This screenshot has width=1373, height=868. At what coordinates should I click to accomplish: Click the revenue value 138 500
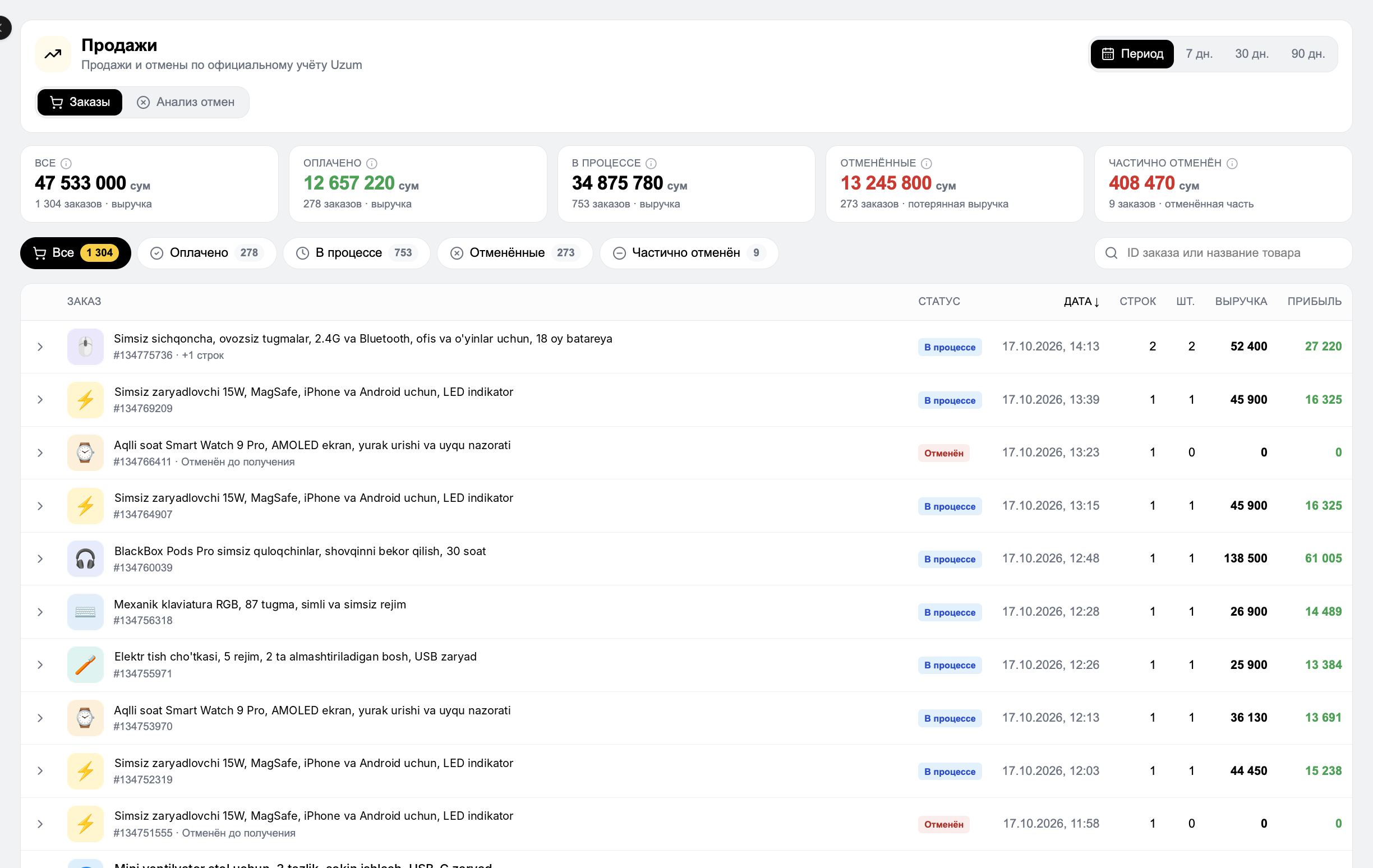(1245, 558)
